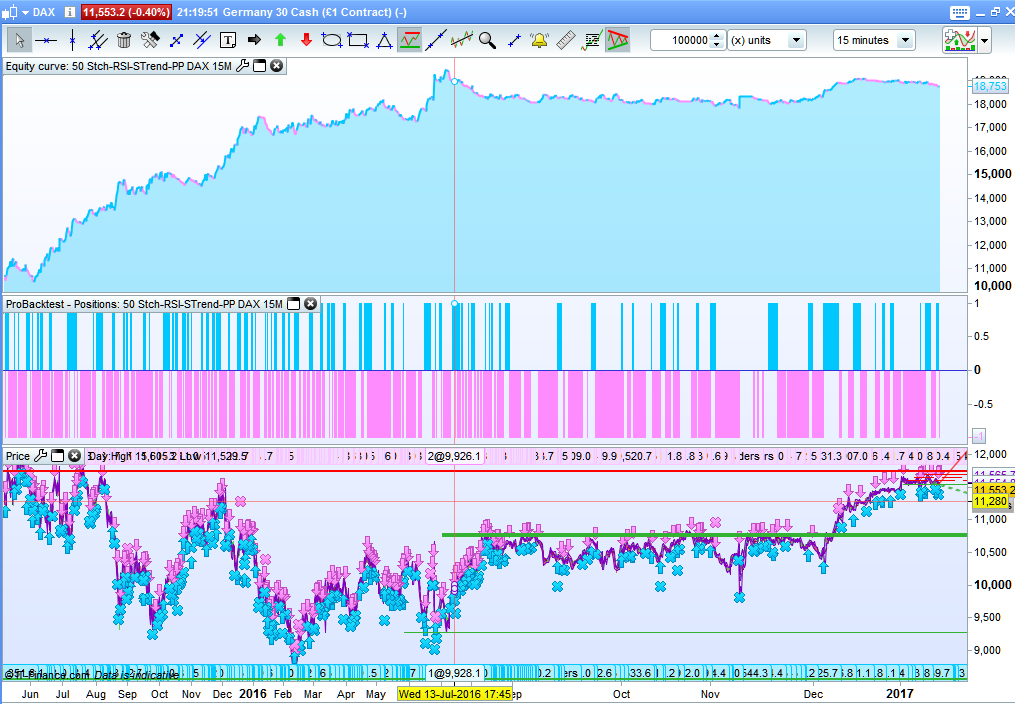
Task: Select the thick green horizontal line
Action: (704, 535)
